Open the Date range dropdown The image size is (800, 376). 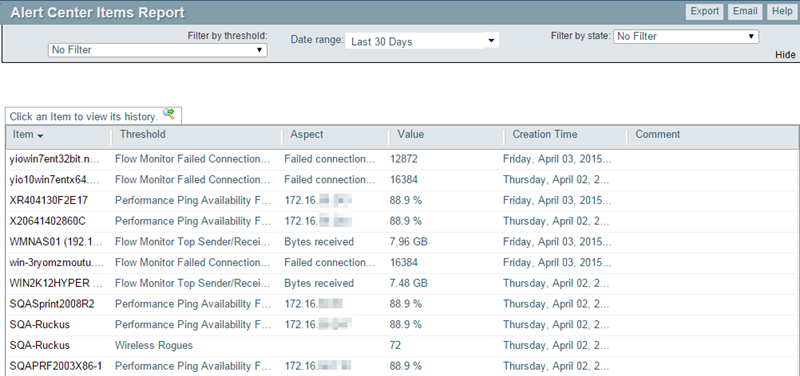(422, 42)
